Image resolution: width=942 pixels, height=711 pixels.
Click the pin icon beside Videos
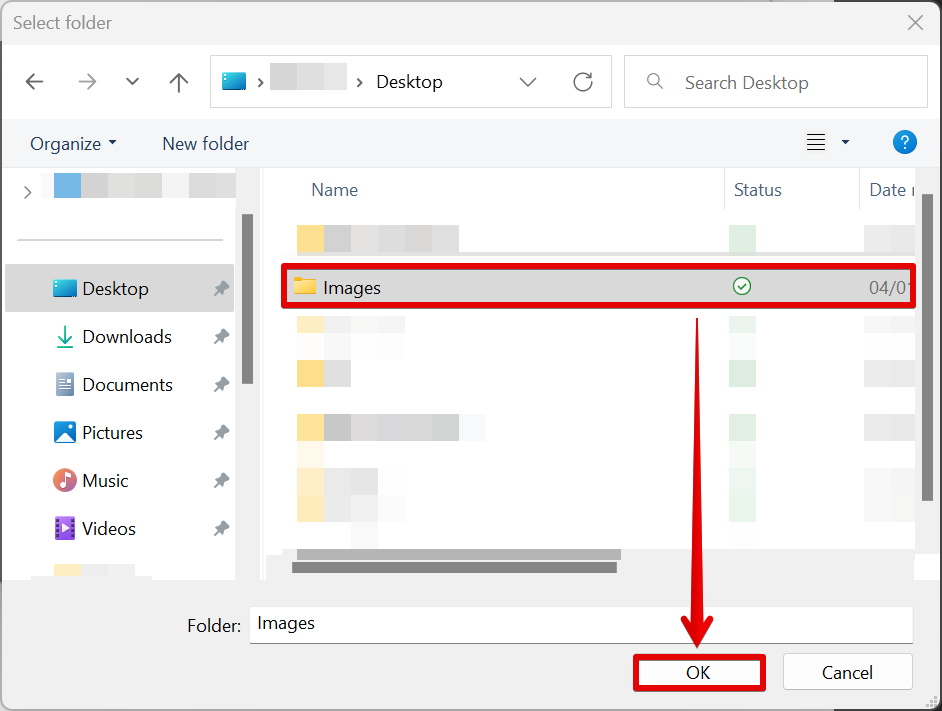tap(221, 529)
